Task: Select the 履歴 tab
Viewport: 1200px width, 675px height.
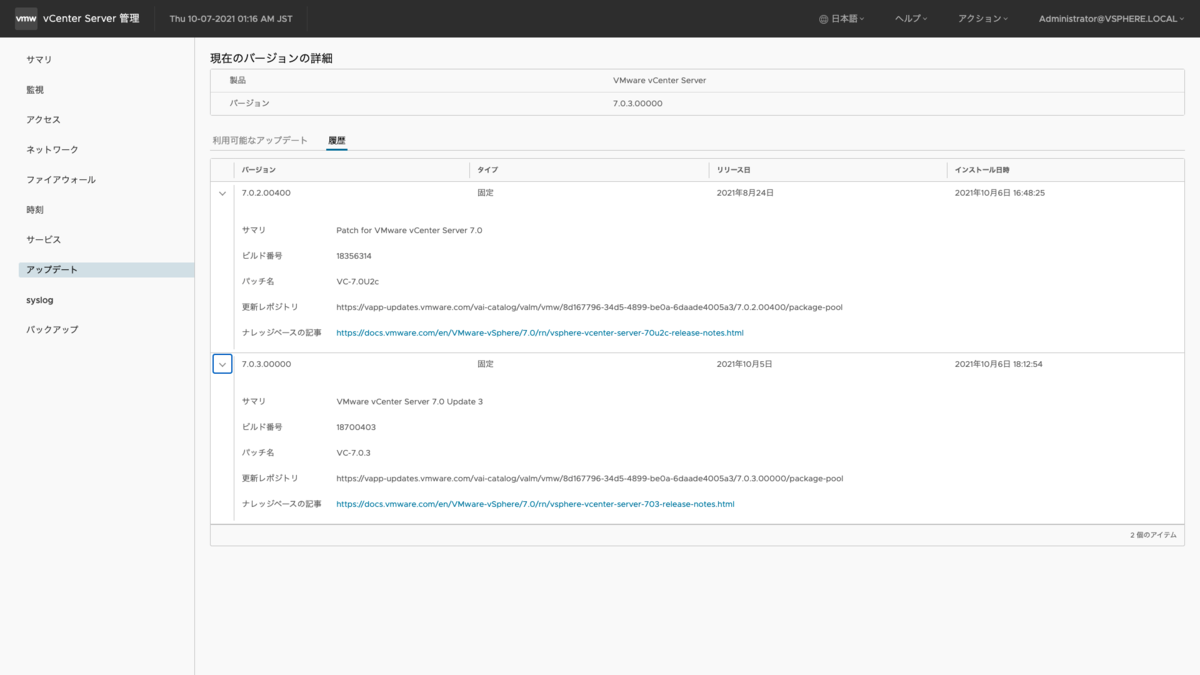Action: pyautogui.click(x=337, y=140)
